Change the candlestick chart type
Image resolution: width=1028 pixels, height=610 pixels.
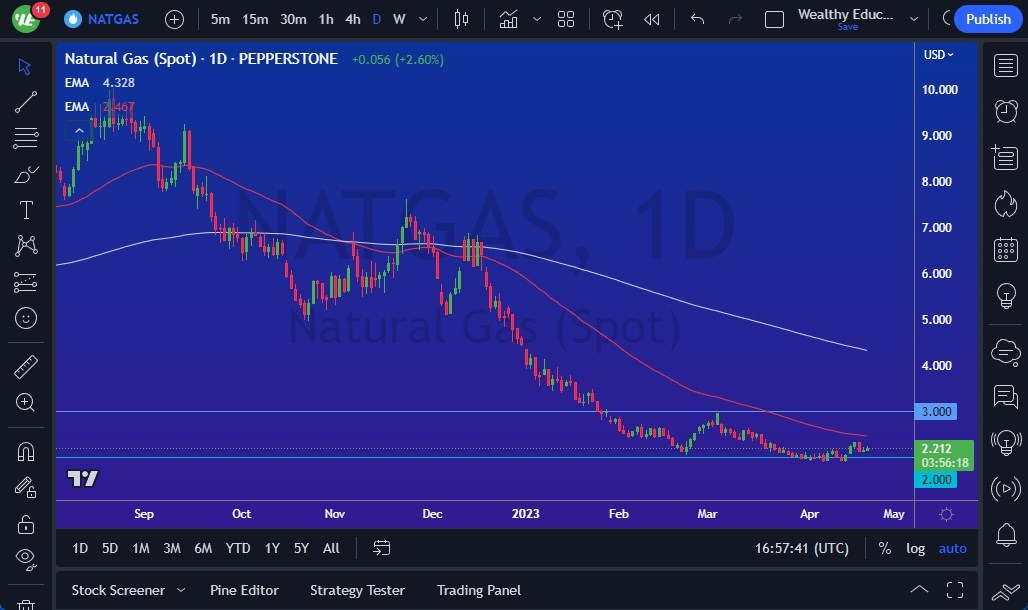(461, 20)
